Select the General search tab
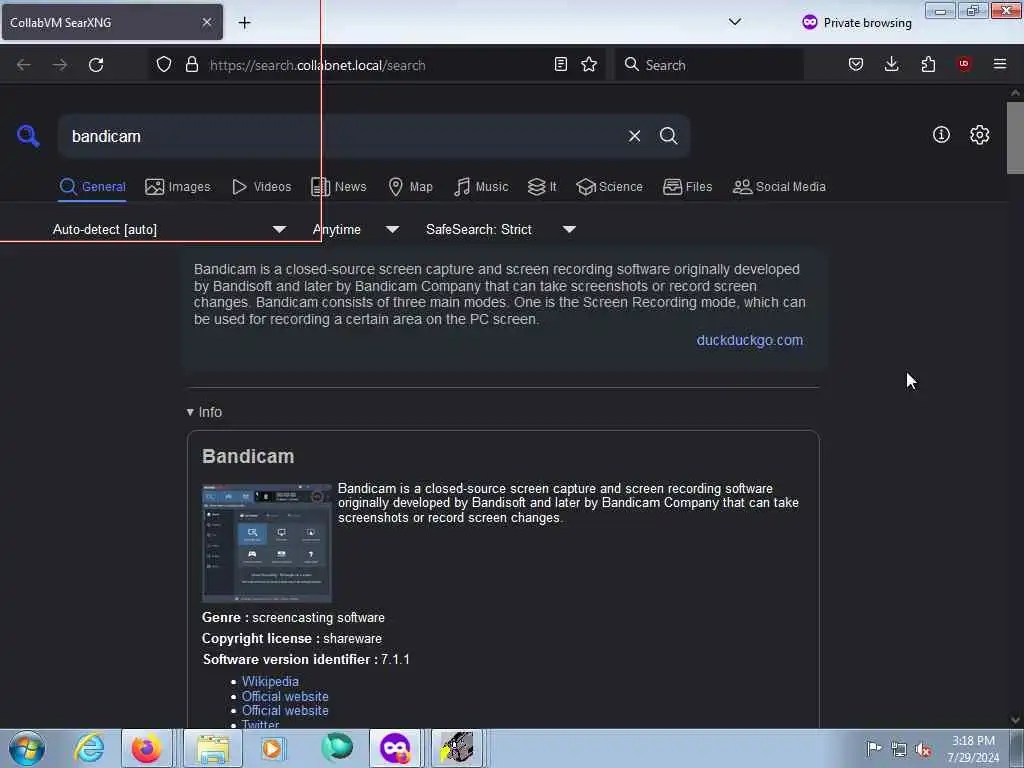The height and width of the screenshot is (768, 1024). coord(92,187)
